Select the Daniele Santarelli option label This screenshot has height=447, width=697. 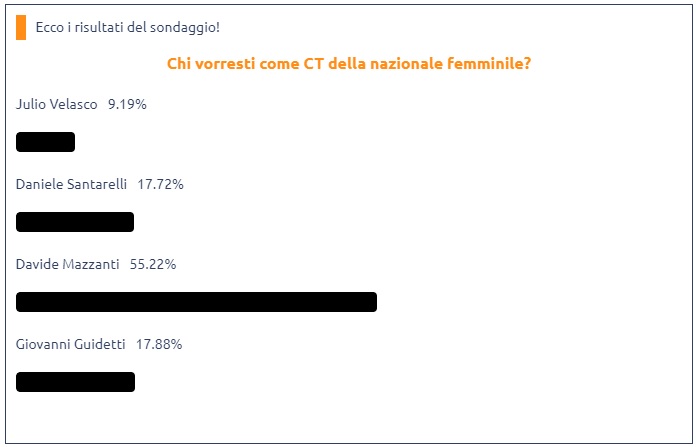[x=71, y=184]
